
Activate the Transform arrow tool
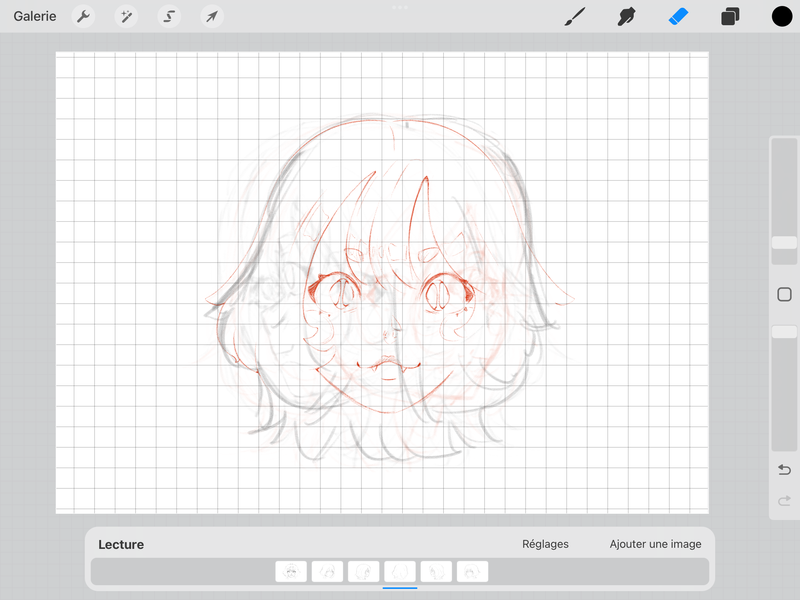tap(211, 17)
